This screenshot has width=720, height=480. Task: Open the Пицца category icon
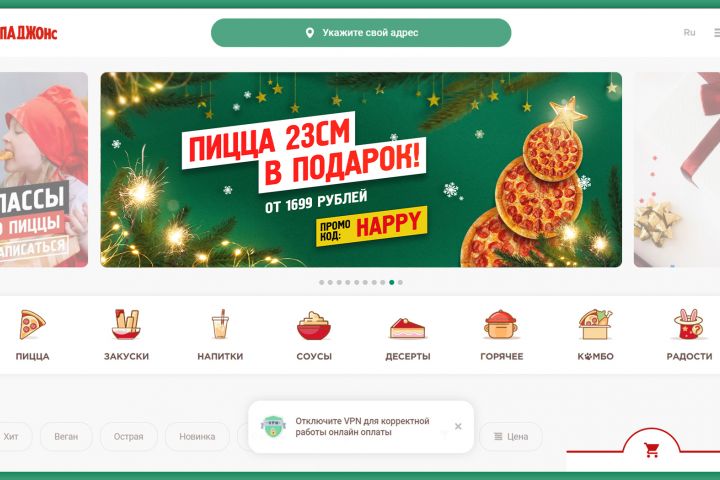click(33, 325)
